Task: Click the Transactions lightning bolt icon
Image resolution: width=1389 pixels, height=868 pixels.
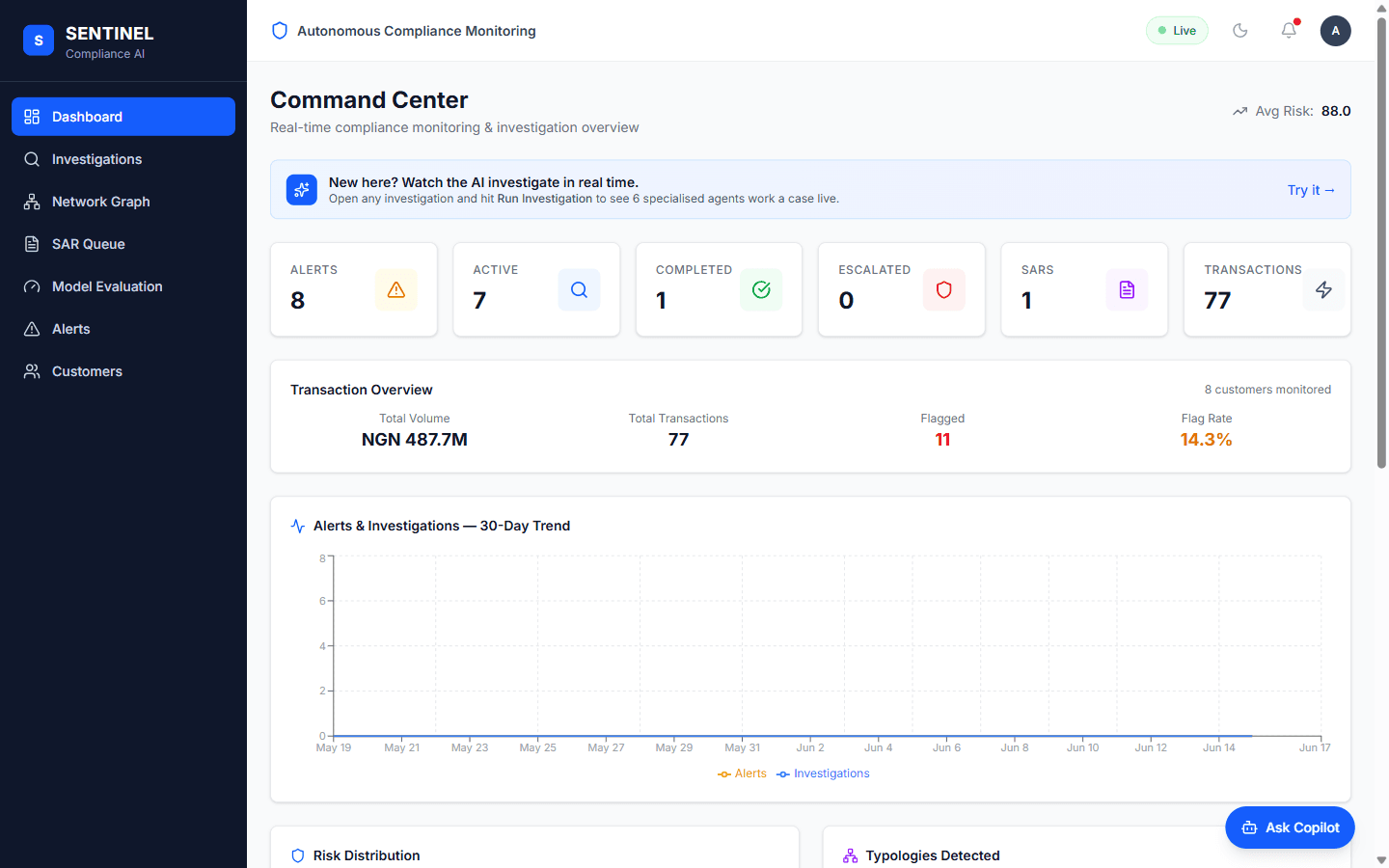Action: 1323,289
